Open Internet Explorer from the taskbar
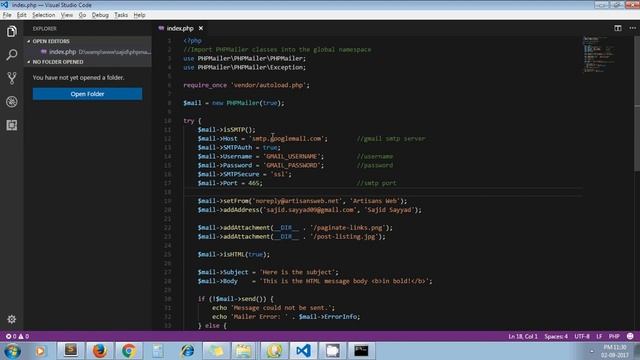The width and height of the screenshot is (640, 360). point(187,351)
